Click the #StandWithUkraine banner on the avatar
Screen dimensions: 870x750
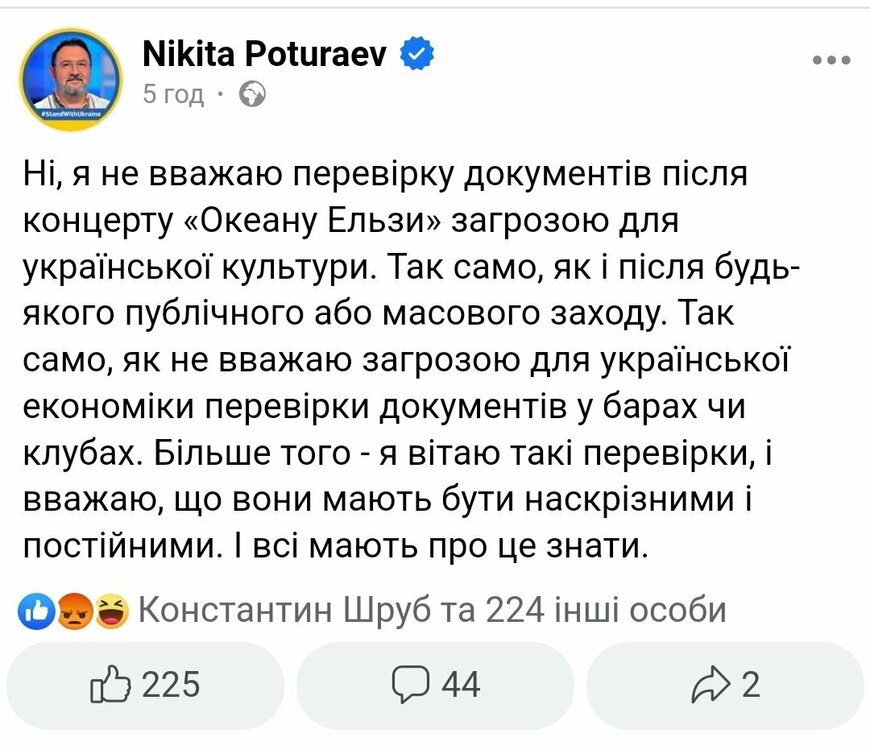(x=69, y=115)
